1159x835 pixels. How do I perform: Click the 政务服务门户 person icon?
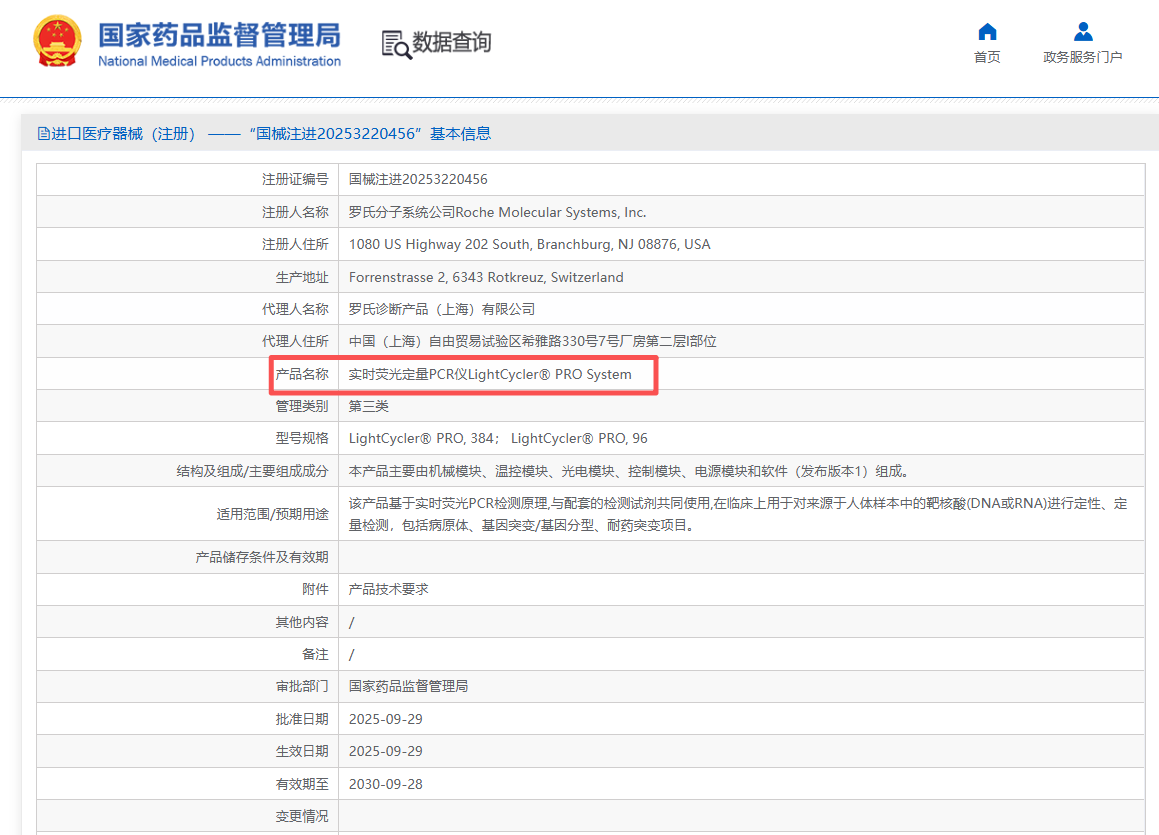[1082, 32]
